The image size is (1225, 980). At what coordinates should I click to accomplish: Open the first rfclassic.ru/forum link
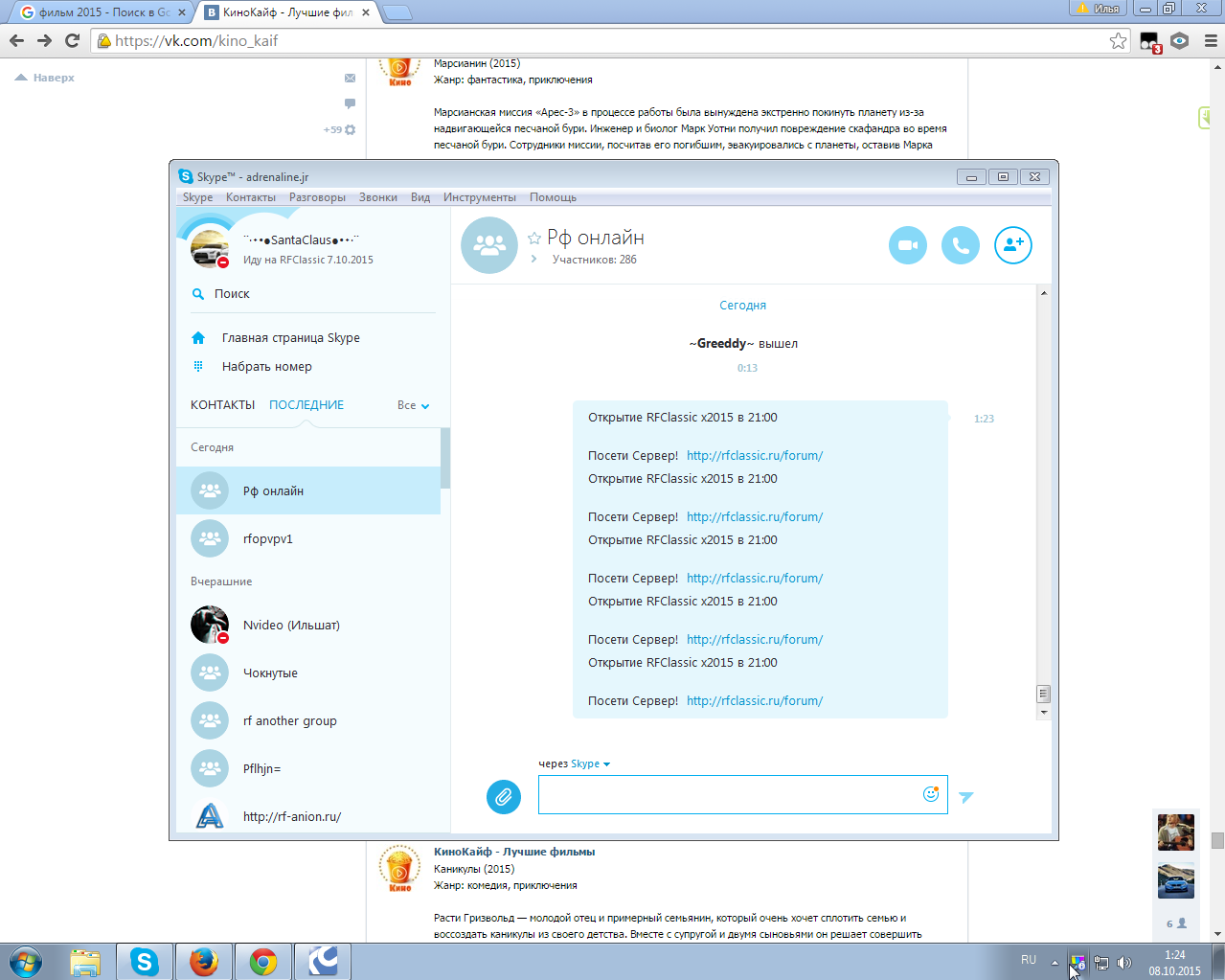tap(755, 456)
